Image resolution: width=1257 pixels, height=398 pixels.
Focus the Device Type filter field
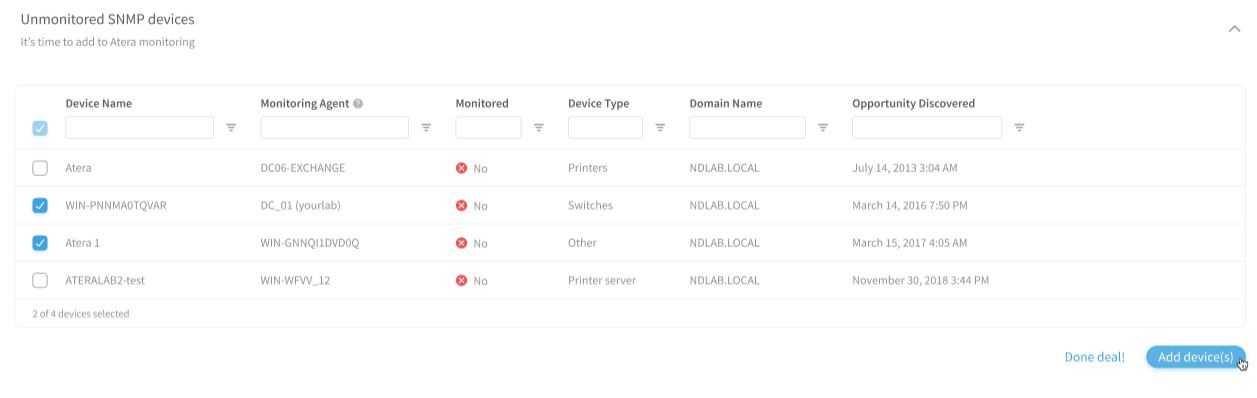pyautogui.click(x=605, y=127)
